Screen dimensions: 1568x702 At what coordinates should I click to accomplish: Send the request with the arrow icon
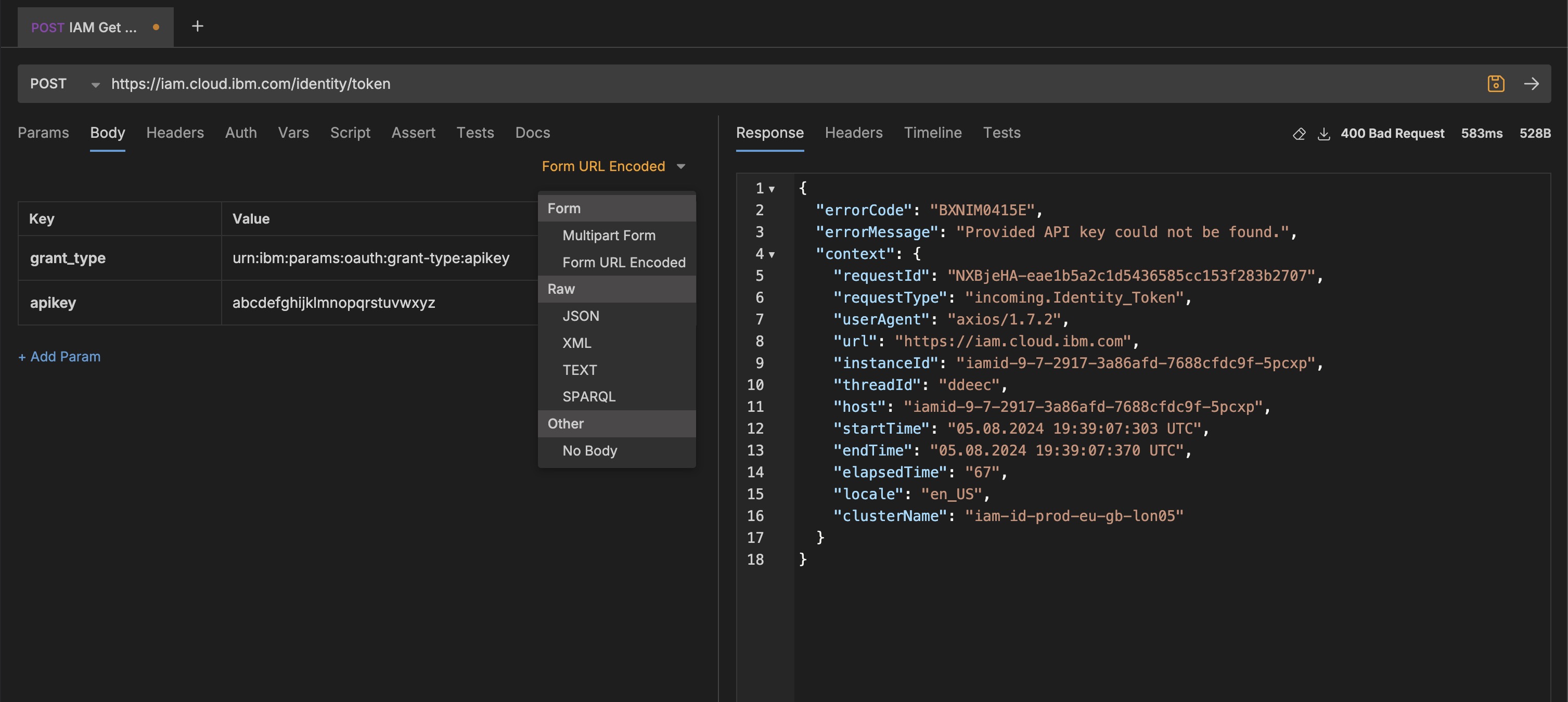(x=1532, y=83)
